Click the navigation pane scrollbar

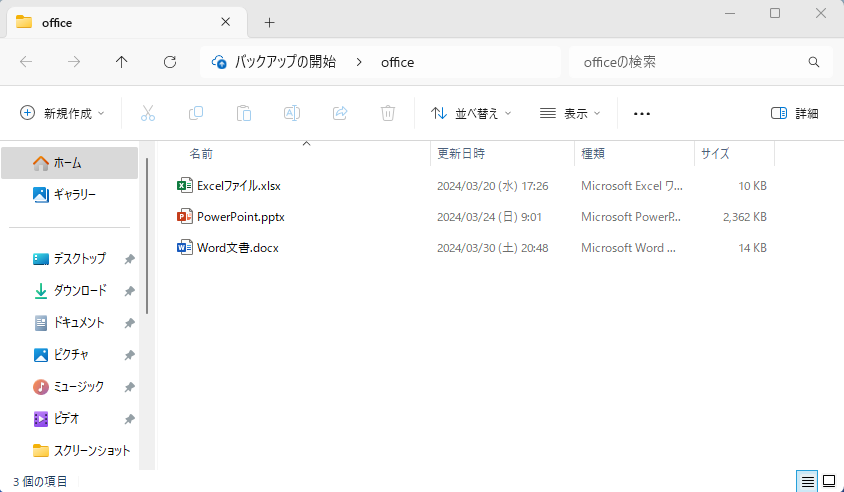pos(146,236)
